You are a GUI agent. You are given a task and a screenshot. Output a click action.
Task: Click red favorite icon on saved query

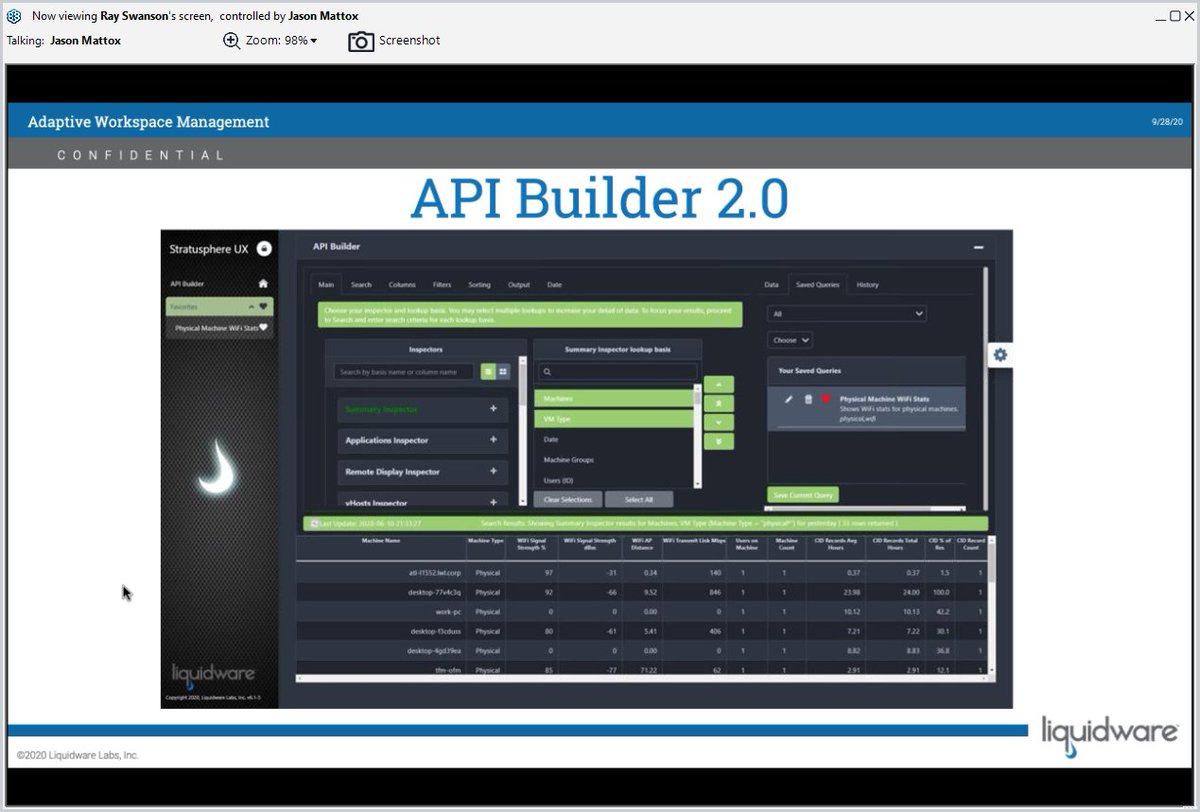827,399
